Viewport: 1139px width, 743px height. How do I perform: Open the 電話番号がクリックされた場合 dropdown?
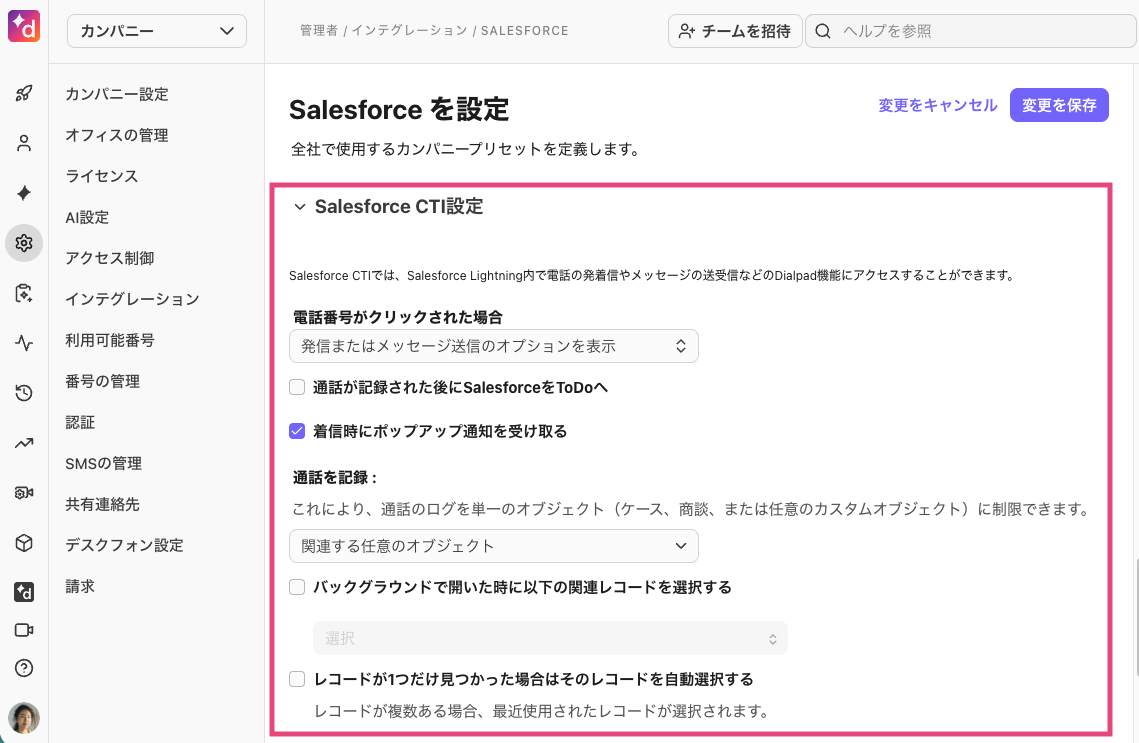tap(493, 345)
